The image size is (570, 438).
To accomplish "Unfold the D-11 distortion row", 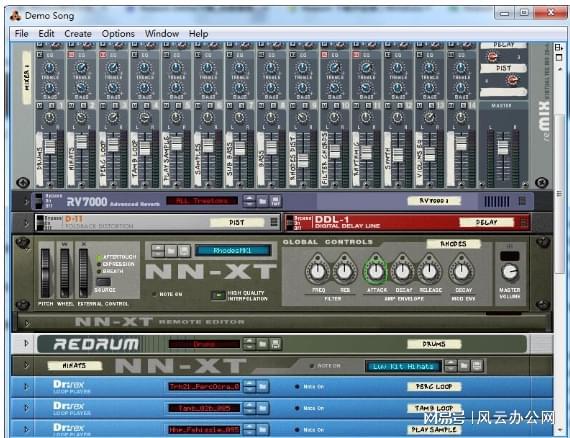I will point(26,223).
